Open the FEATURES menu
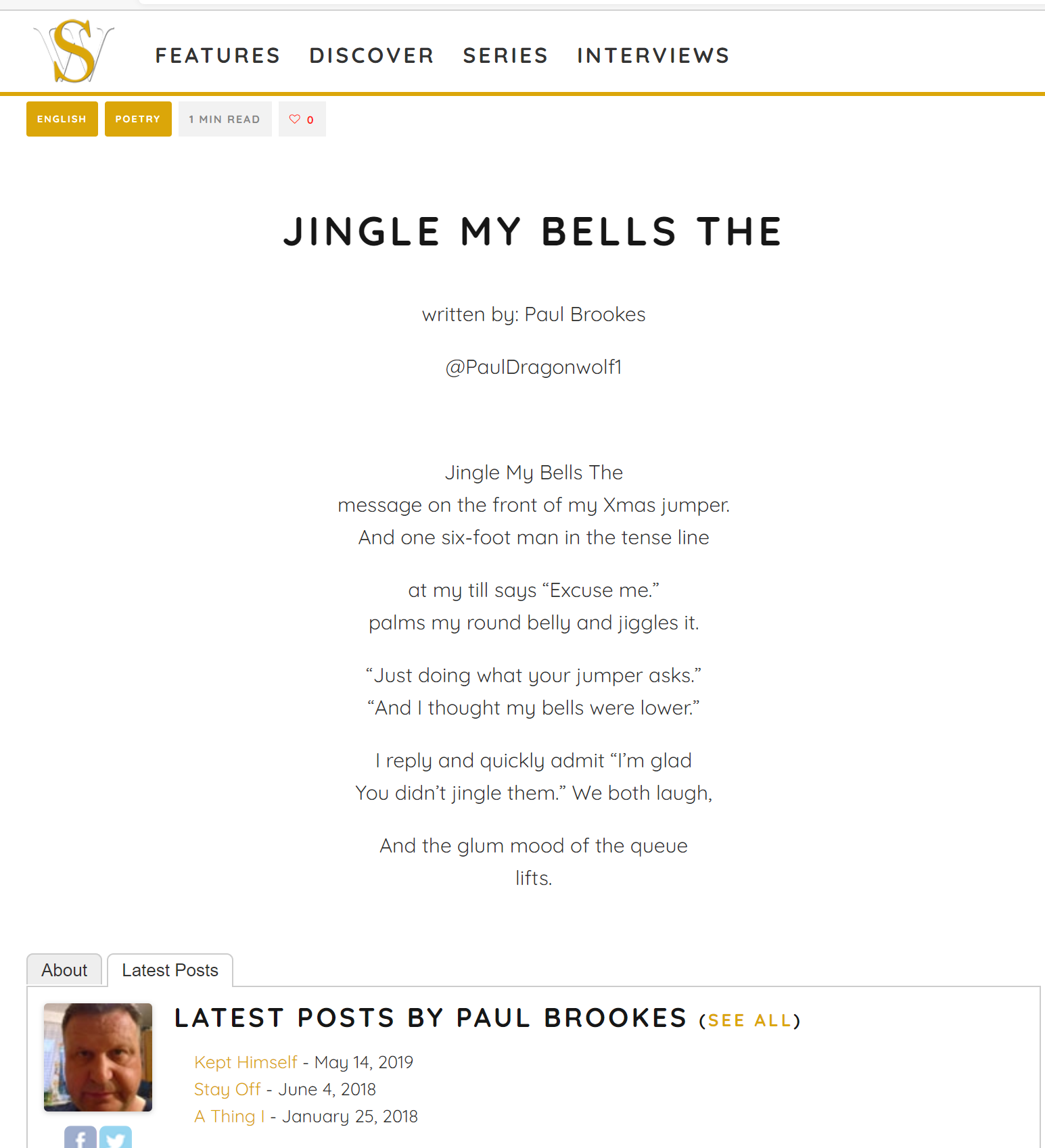Screen dimensions: 1045x1148 click(217, 55)
